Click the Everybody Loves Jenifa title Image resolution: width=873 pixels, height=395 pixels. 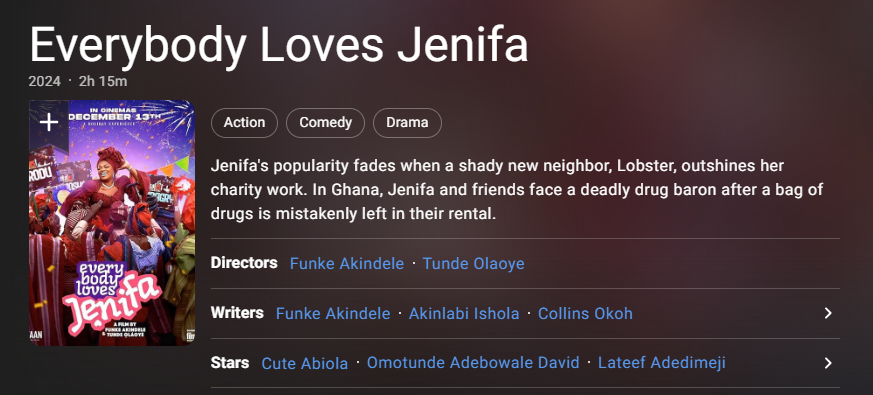point(278,44)
